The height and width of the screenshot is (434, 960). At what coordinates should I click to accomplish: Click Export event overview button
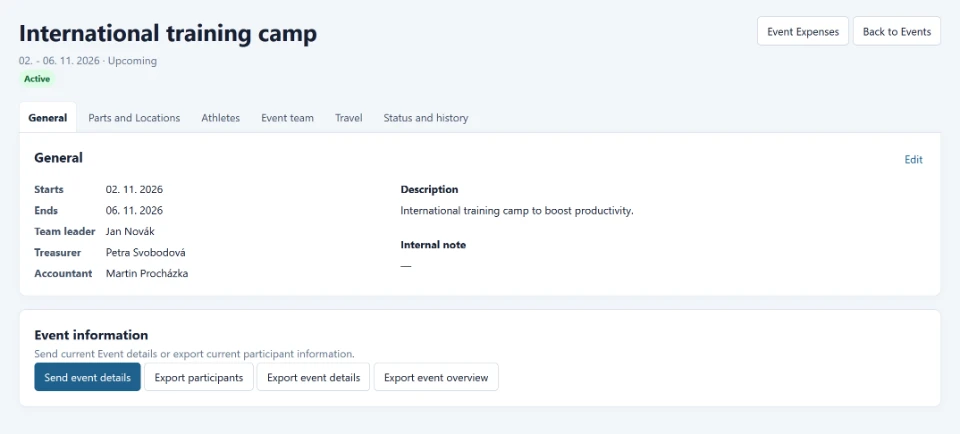coord(436,377)
